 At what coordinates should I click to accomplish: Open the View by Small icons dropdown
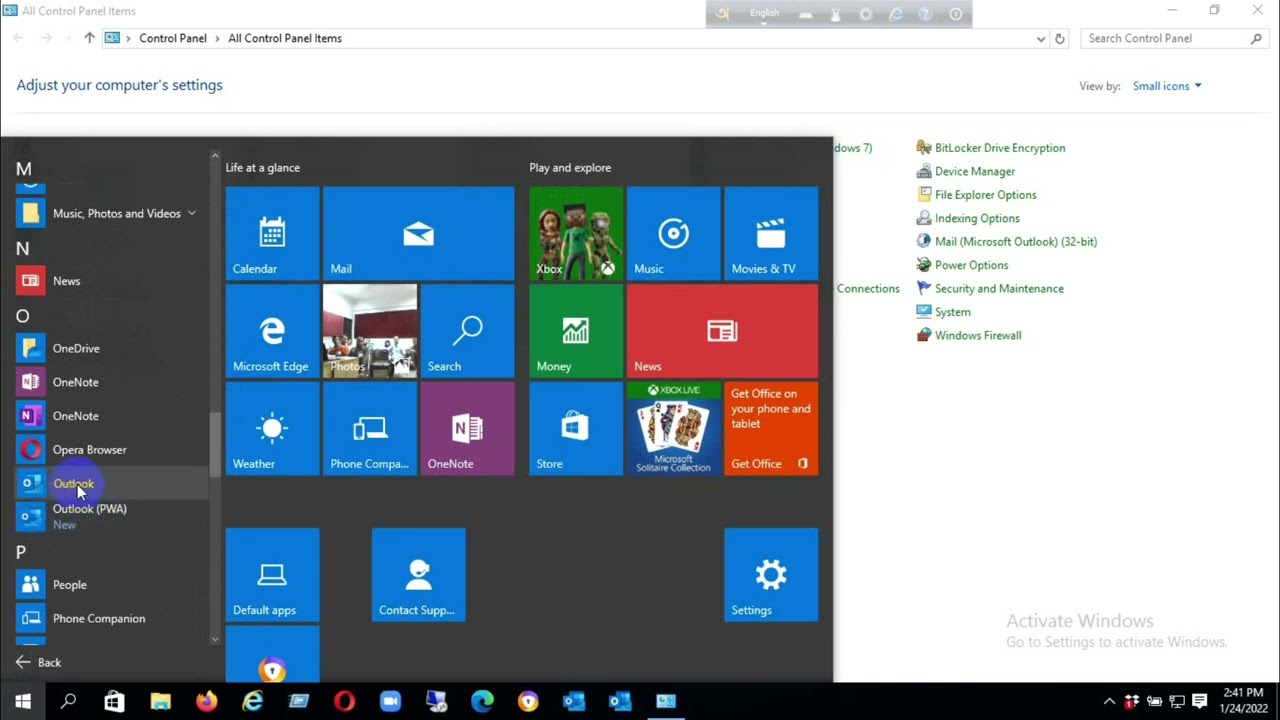(x=1167, y=86)
